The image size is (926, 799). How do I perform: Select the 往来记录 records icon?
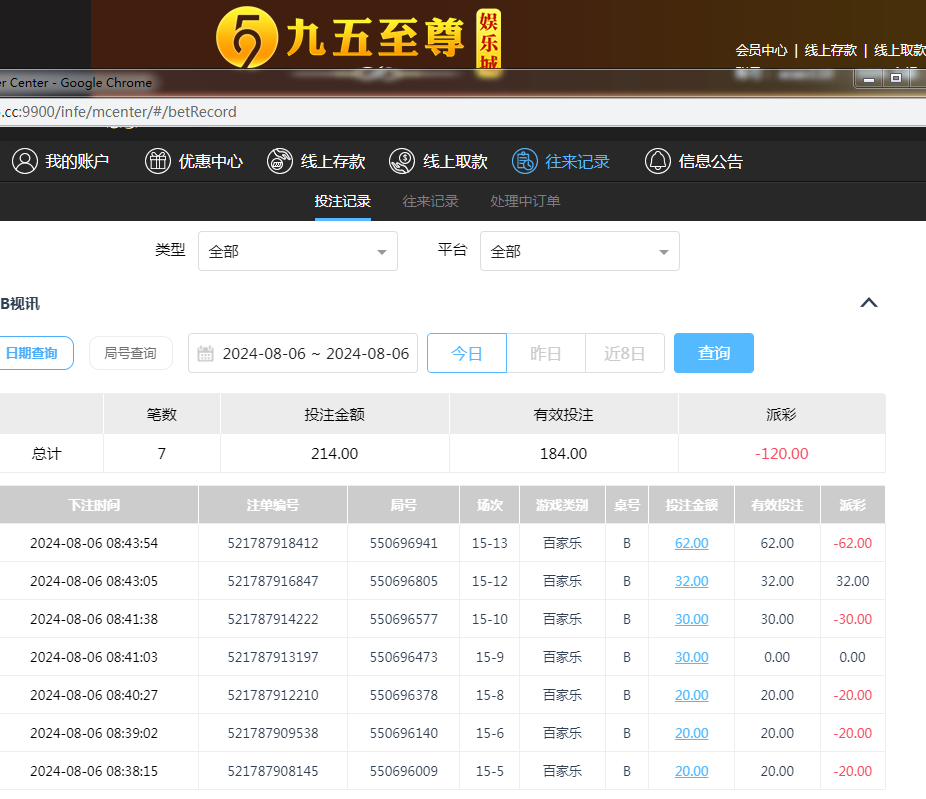[524, 161]
